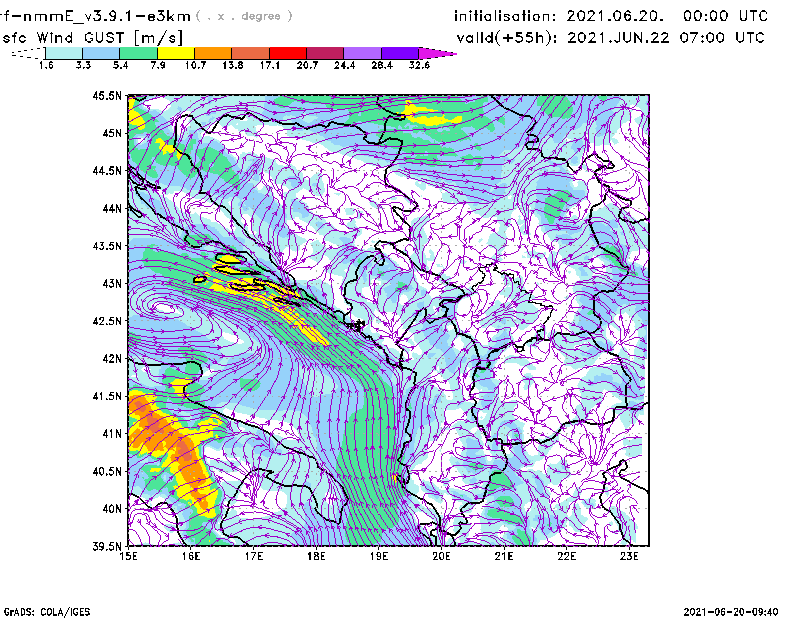Click the 22E longitude label
This screenshot has width=800, height=618.
[566, 556]
